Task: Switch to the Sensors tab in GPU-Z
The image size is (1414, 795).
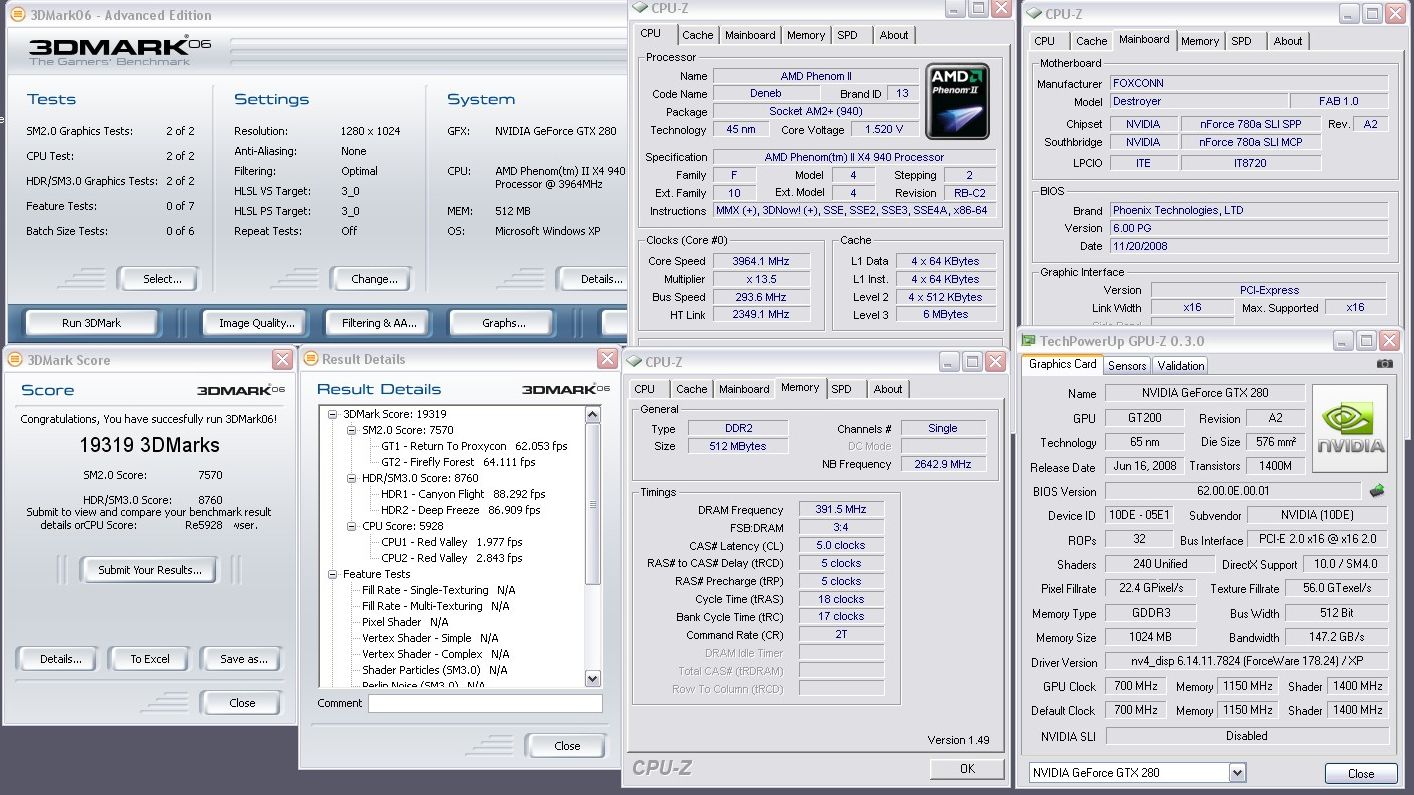Action: point(1127,366)
